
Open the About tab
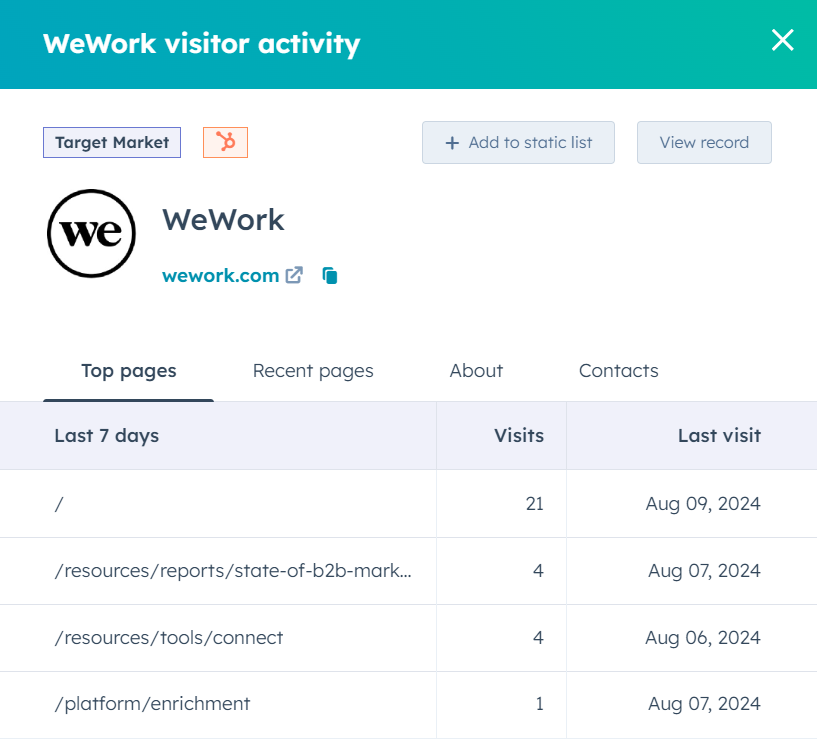[x=476, y=371]
